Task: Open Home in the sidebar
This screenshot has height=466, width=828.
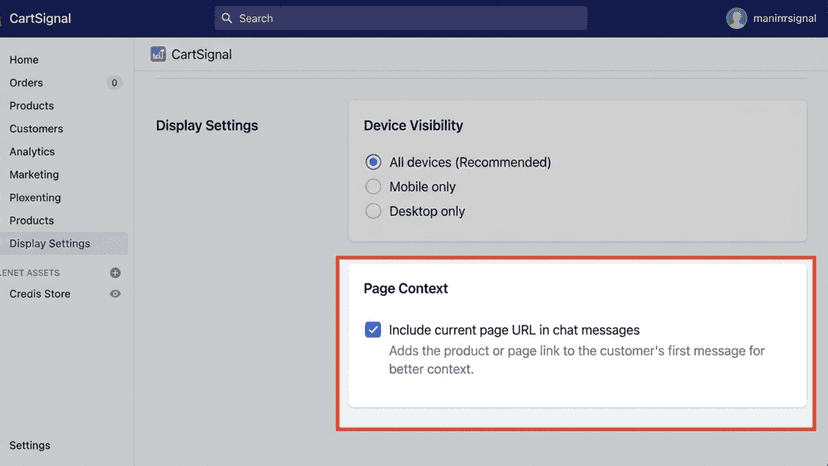Action: click(x=24, y=60)
